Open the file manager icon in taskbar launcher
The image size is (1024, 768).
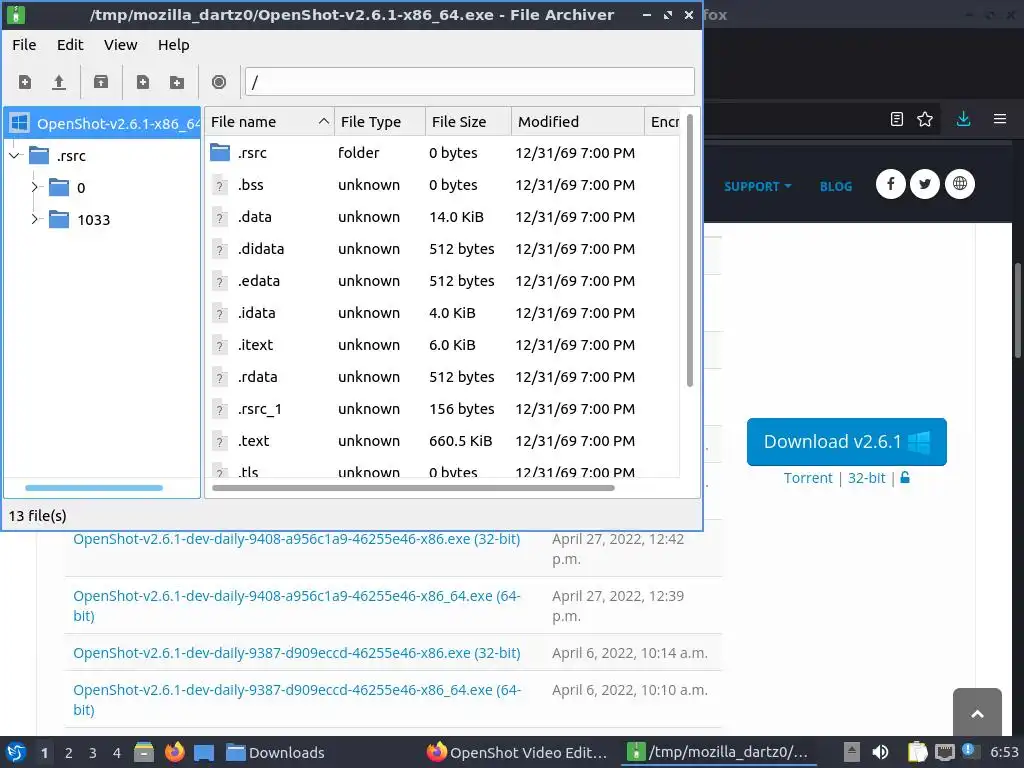click(144, 752)
